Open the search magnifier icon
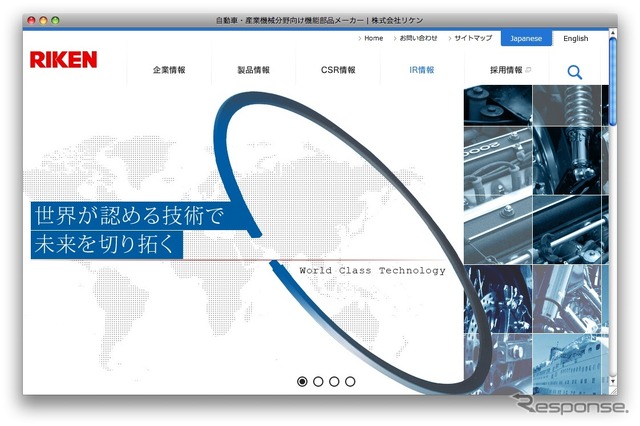640x426 pixels. pyautogui.click(x=574, y=72)
